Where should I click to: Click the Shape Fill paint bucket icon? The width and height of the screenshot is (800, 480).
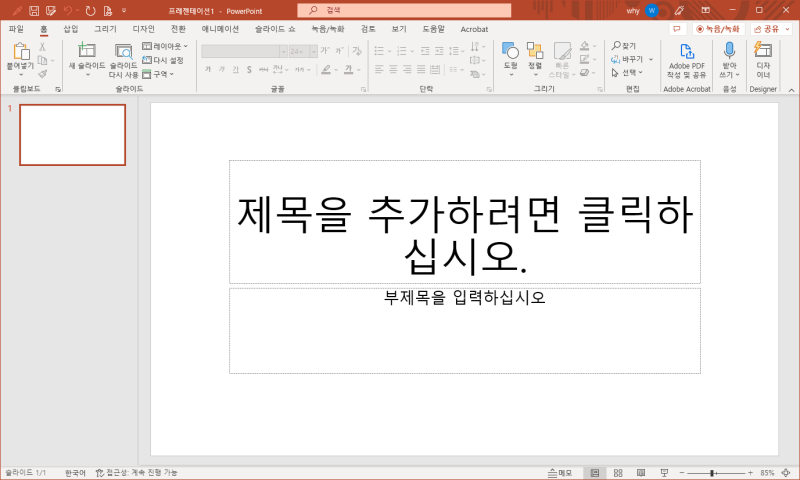585,46
